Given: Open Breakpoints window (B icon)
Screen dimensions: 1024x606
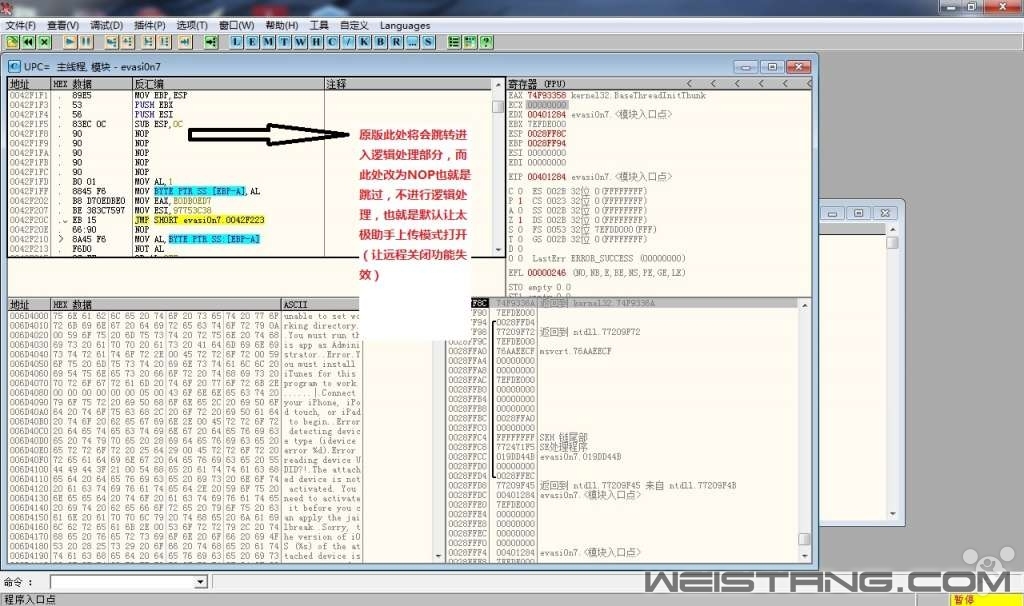Looking at the screenshot, I should coord(380,42).
